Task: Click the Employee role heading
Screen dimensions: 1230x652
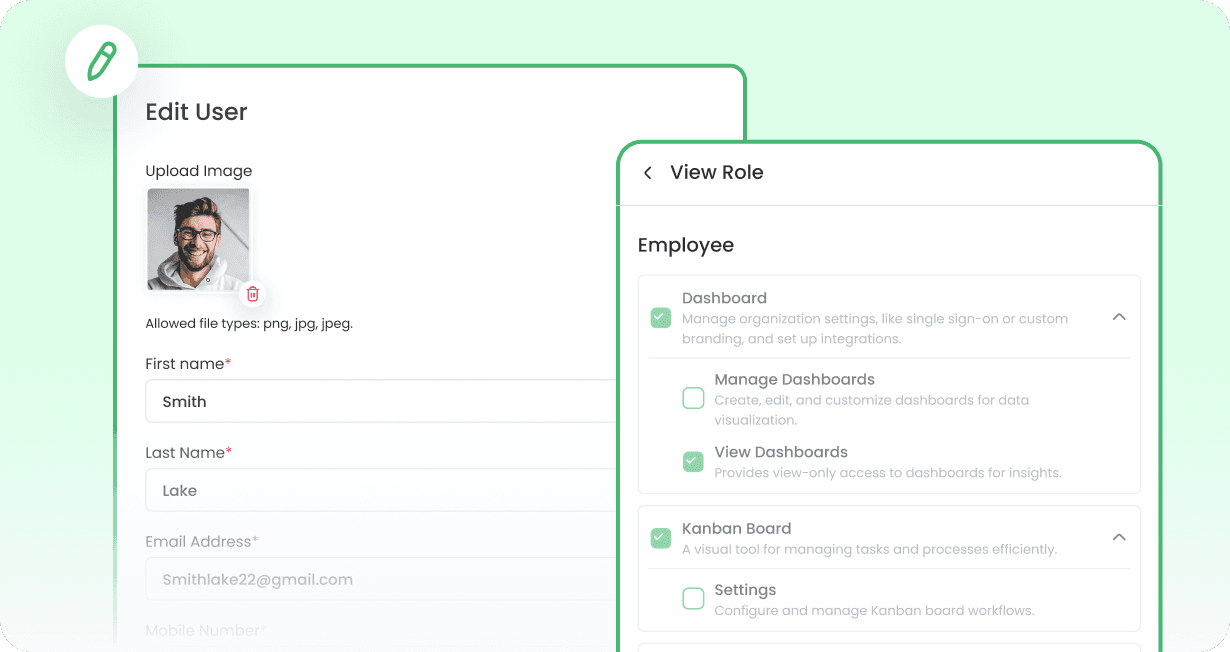Action: (x=686, y=245)
